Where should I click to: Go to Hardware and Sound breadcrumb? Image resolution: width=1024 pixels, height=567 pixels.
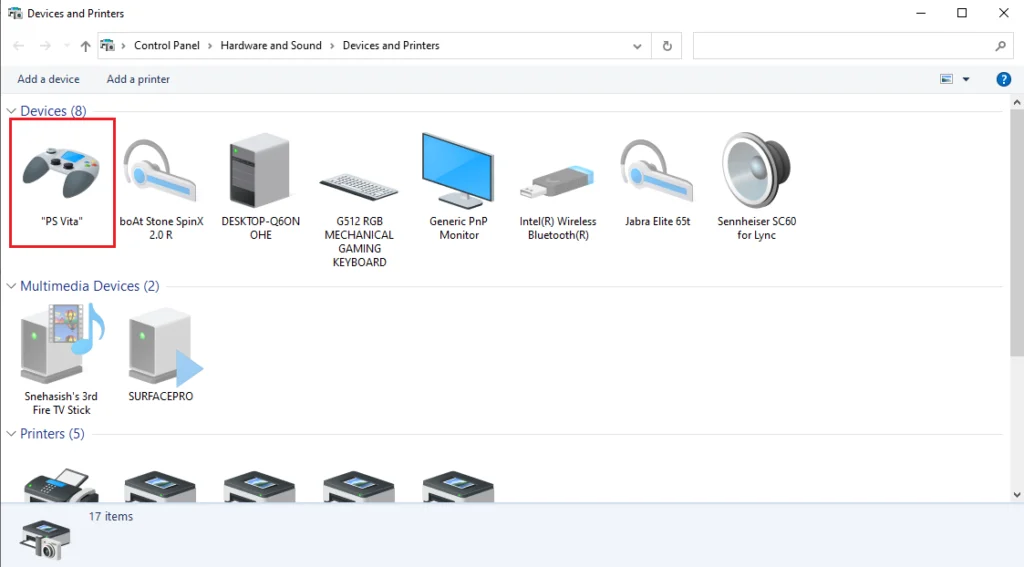pyautogui.click(x=271, y=45)
